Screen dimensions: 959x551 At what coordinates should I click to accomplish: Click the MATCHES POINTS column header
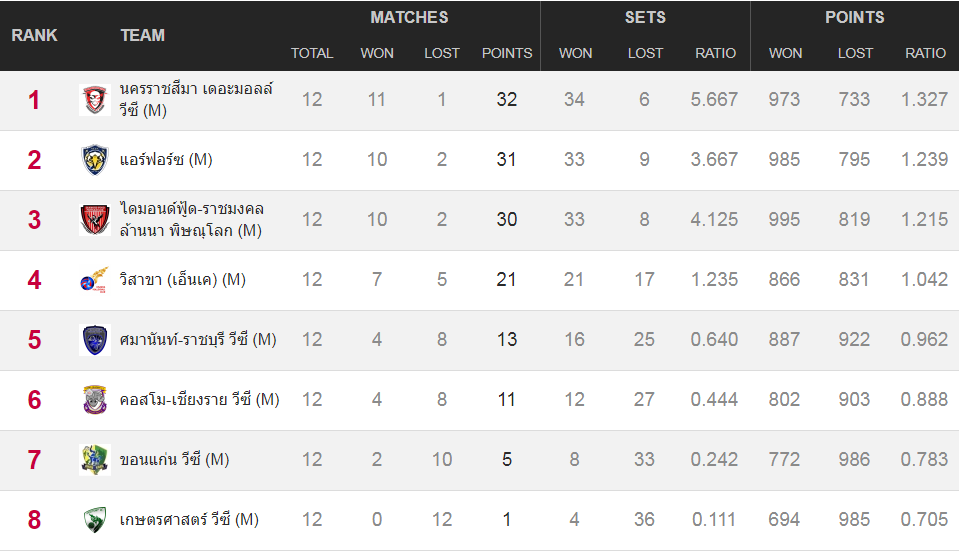pos(507,53)
